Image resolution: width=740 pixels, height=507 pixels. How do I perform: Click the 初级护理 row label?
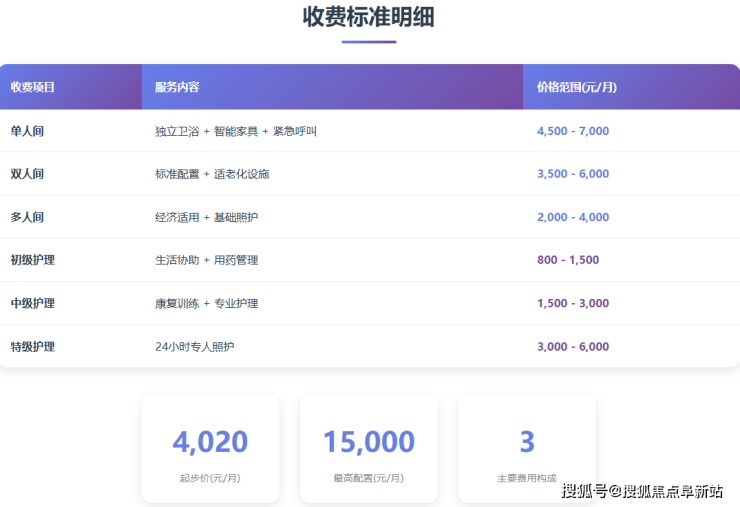coord(33,260)
